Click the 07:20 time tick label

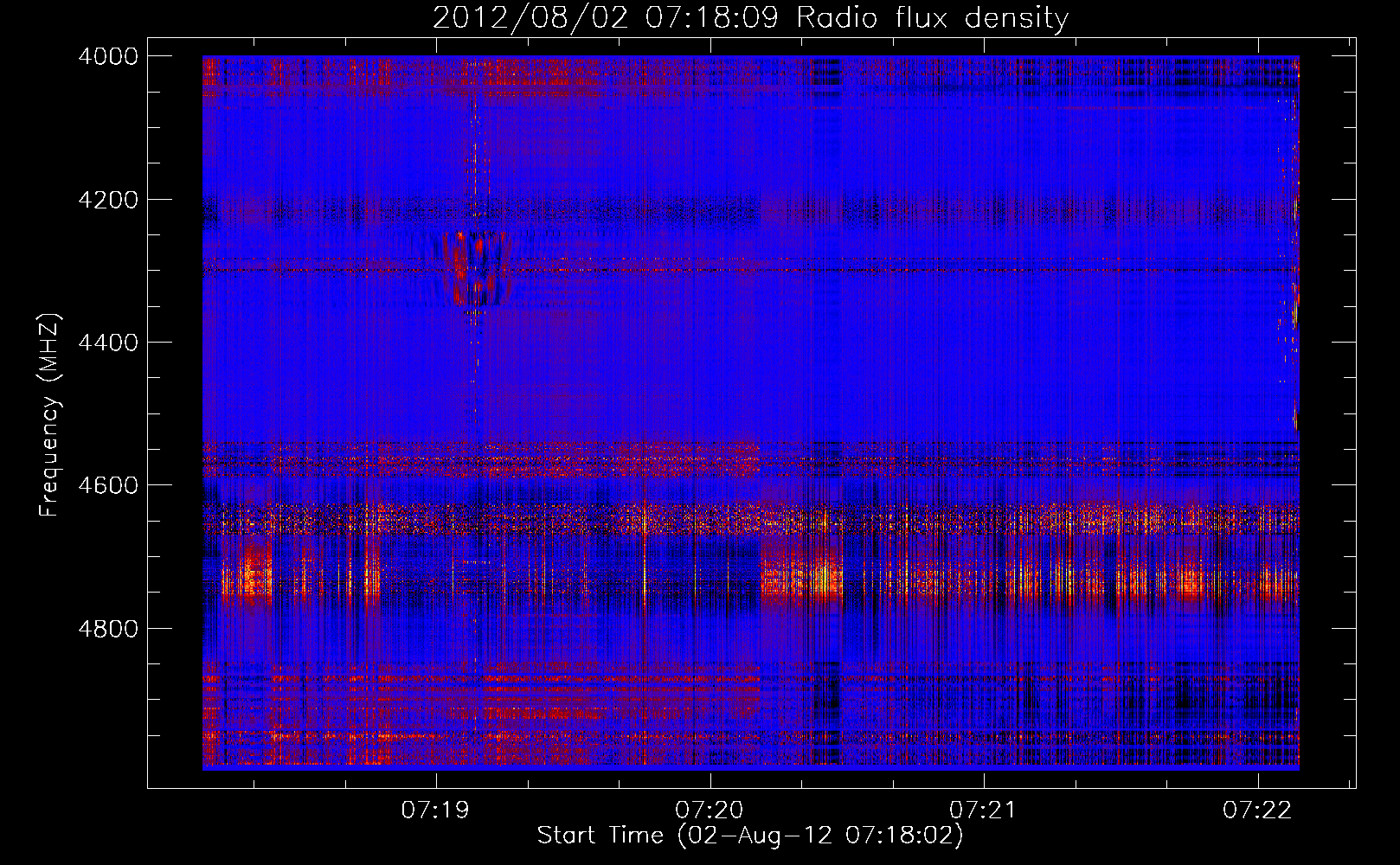tap(710, 811)
